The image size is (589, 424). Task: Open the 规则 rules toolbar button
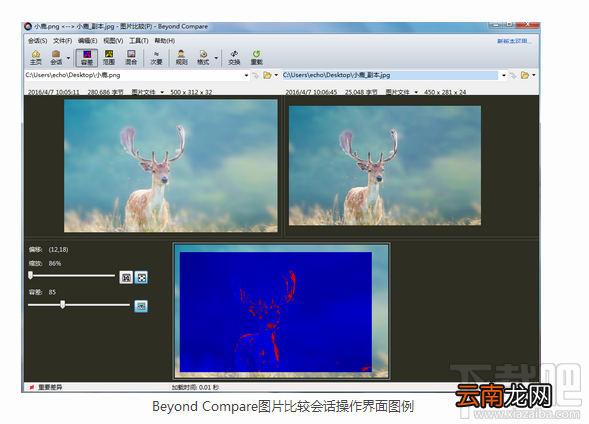coord(181,57)
